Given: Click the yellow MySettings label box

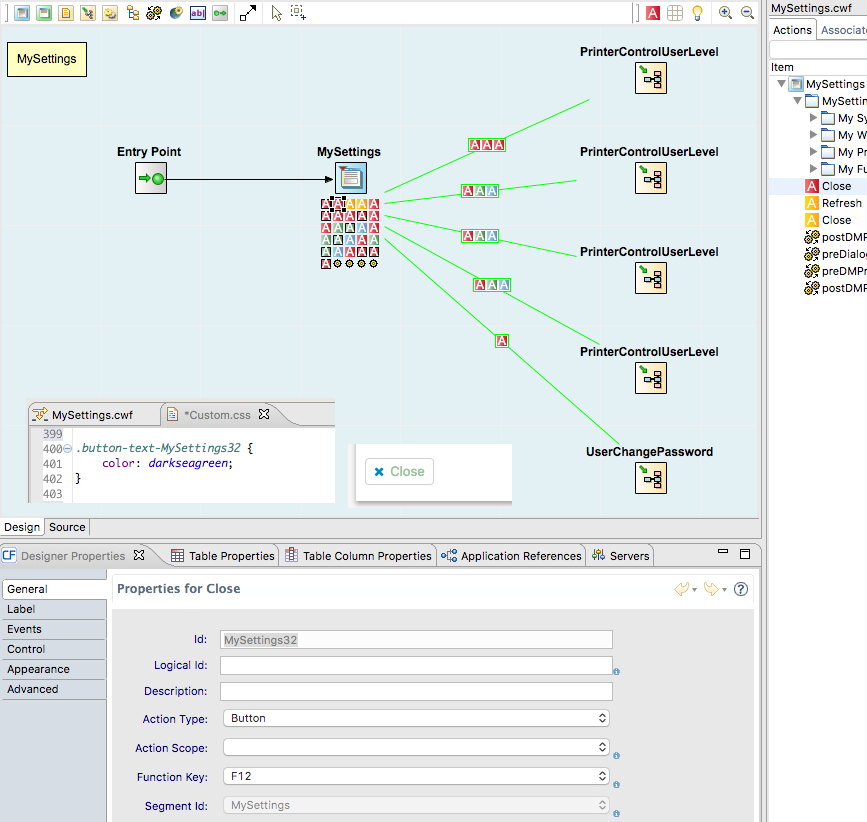Looking at the screenshot, I should click(x=47, y=59).
